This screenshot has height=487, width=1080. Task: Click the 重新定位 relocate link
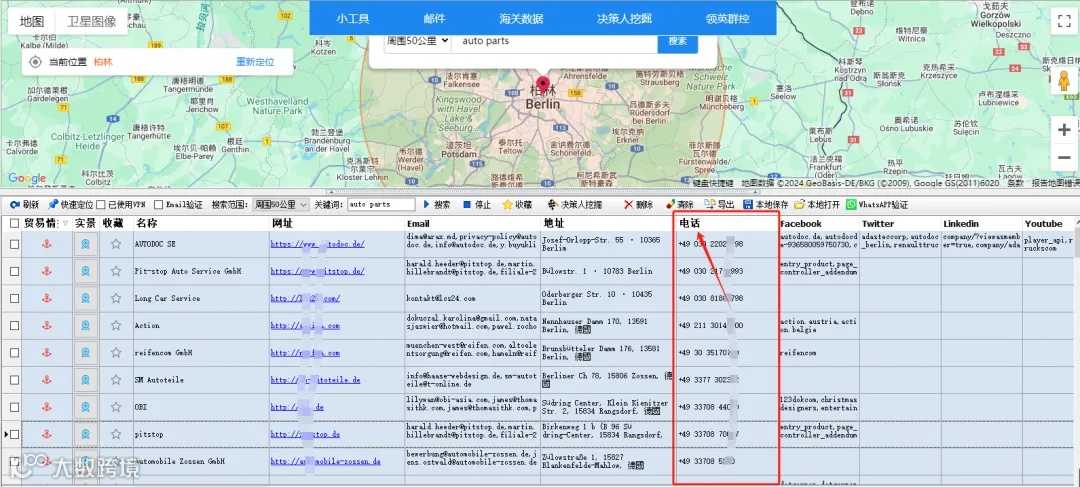(x=255, y=62)
